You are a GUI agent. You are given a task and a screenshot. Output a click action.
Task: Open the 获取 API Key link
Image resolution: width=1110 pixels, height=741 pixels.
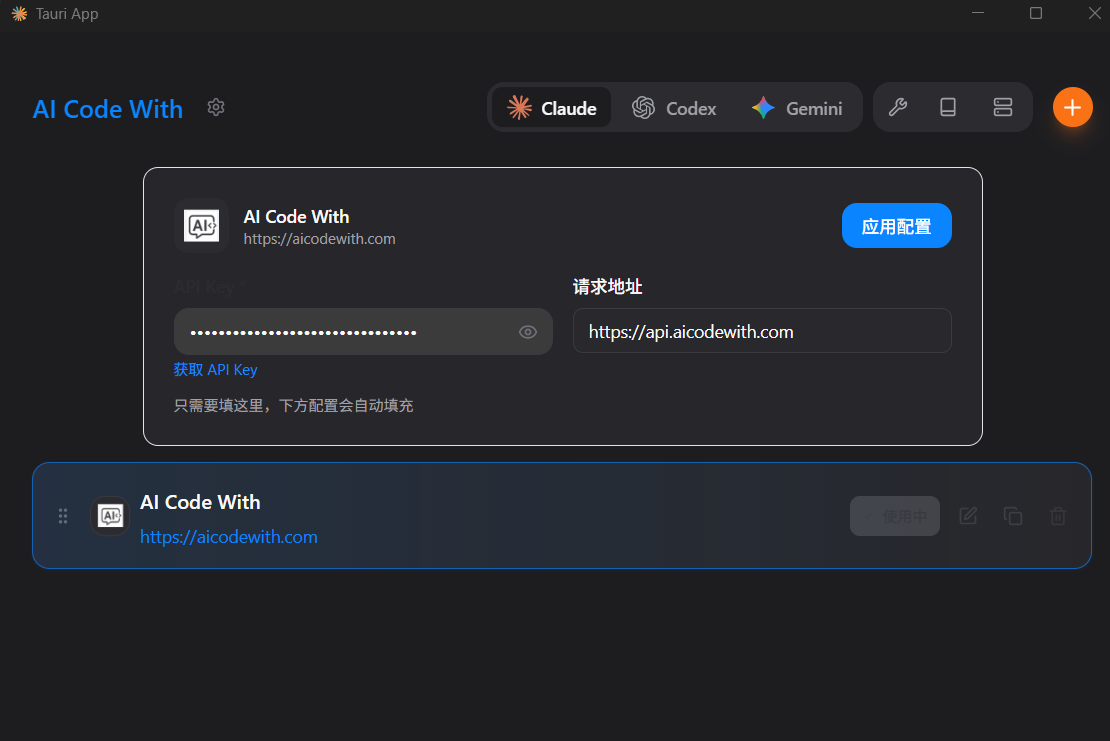216,370
